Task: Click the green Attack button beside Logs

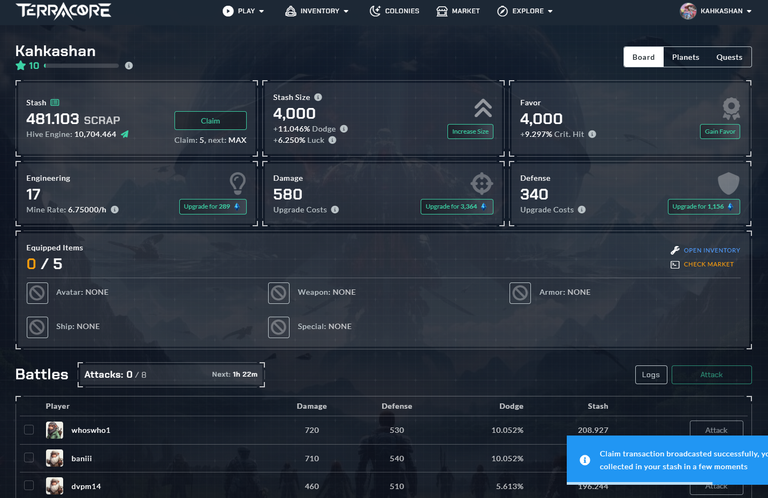Action: click(x=711, y=375)
